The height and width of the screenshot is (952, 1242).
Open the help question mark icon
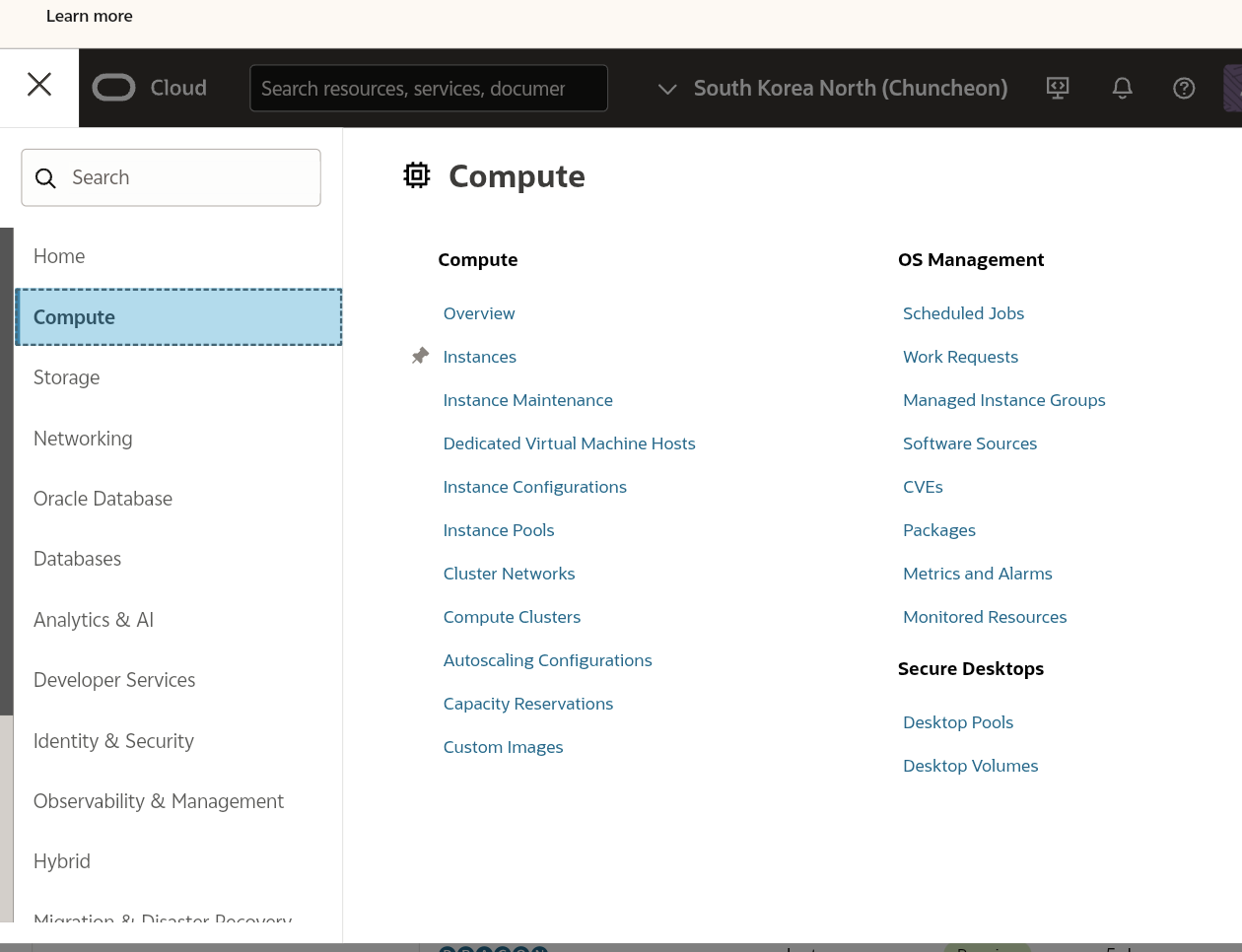click(1184, 88)
